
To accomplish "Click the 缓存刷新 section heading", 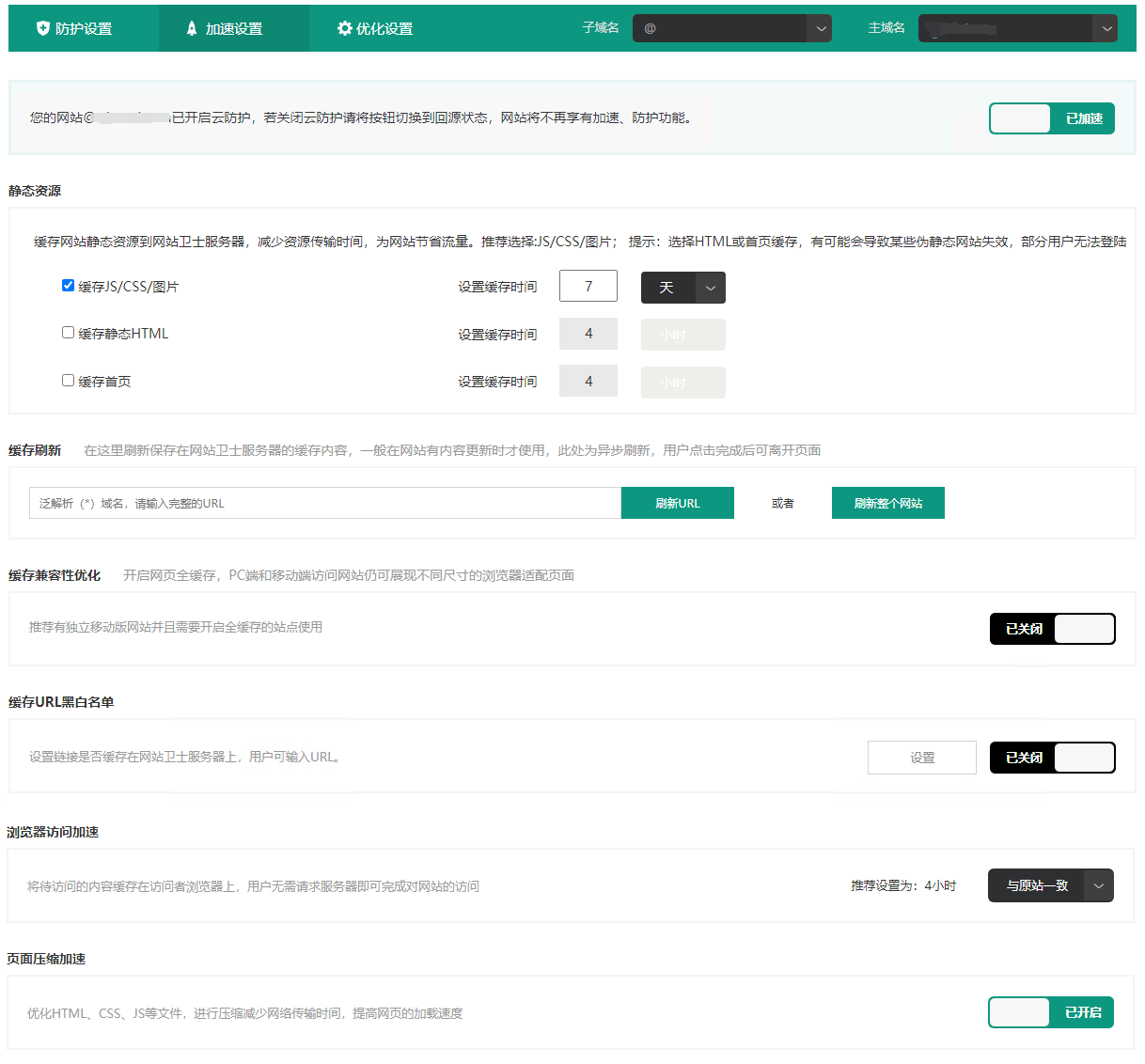I will 35,450.
